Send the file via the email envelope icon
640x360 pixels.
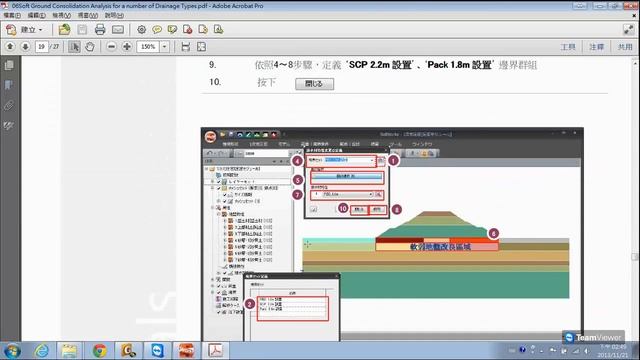point(118,29)
